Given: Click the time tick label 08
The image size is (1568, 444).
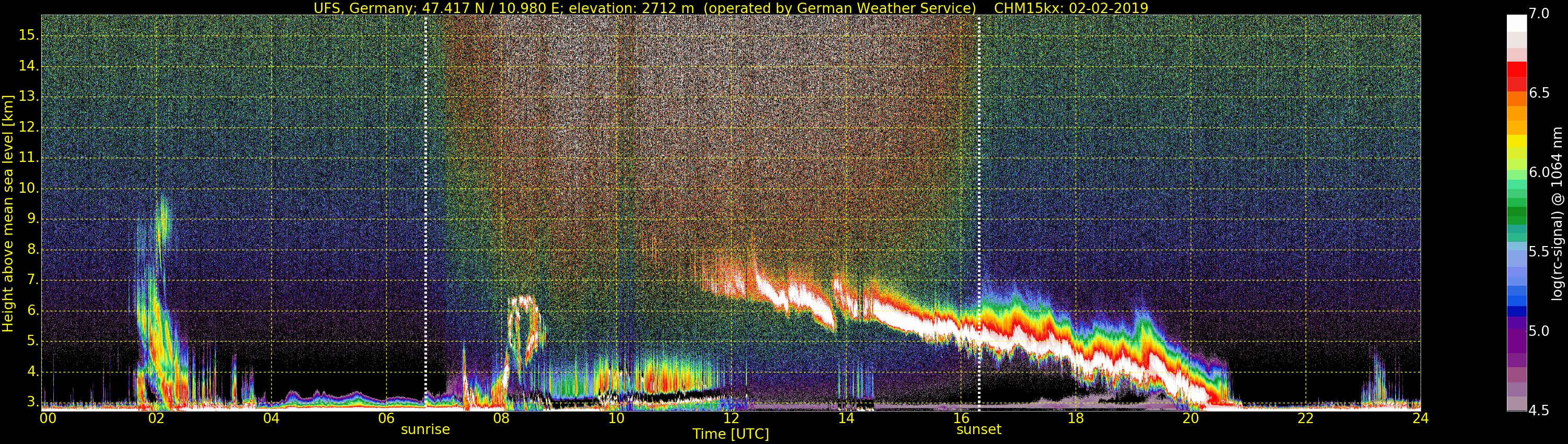Looking at the screenshot, I should pos(501,418).
